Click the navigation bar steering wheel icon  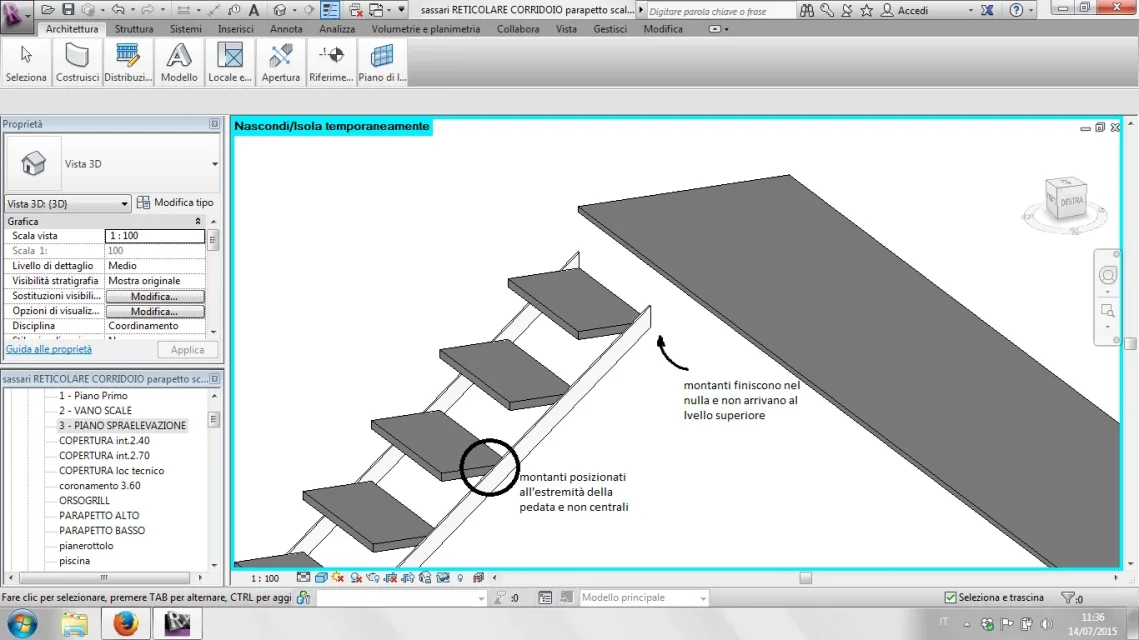pos(1107,275)
